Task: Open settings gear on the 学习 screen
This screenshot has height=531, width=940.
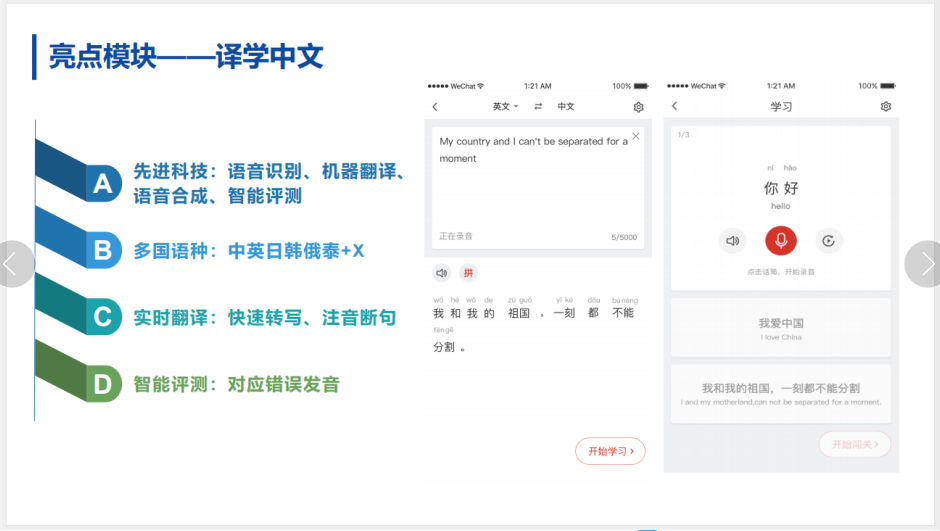Action: coord(885,107)
